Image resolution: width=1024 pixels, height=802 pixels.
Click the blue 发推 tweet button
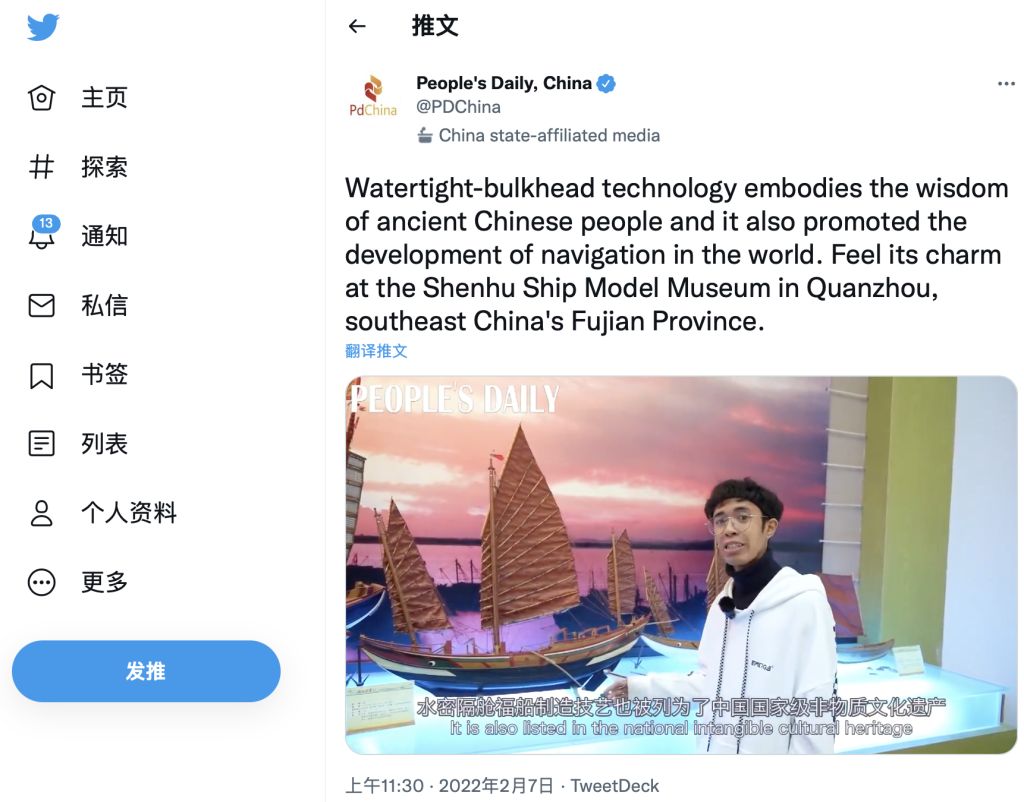point(146,671)
